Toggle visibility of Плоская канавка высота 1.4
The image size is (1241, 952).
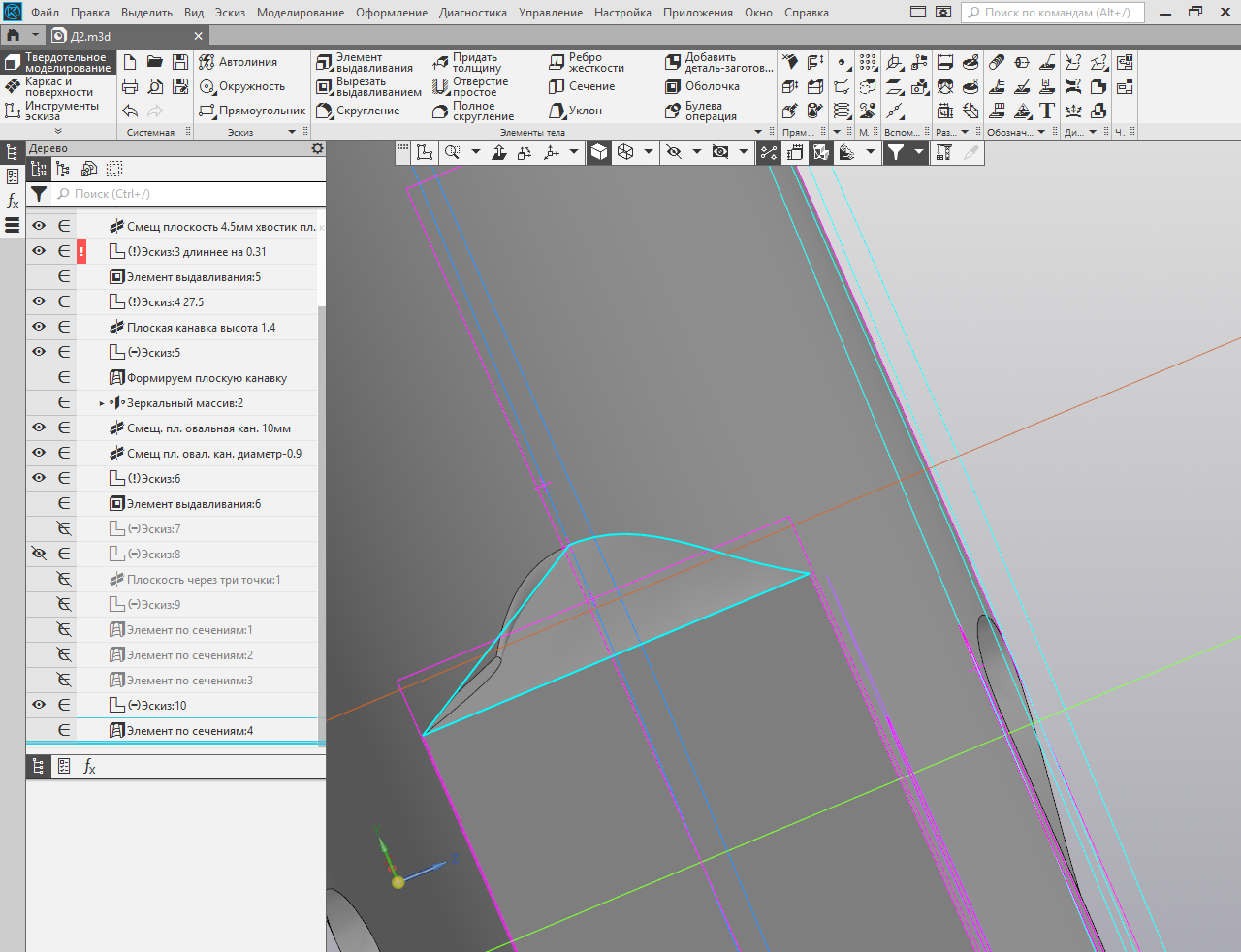point(39,327)
